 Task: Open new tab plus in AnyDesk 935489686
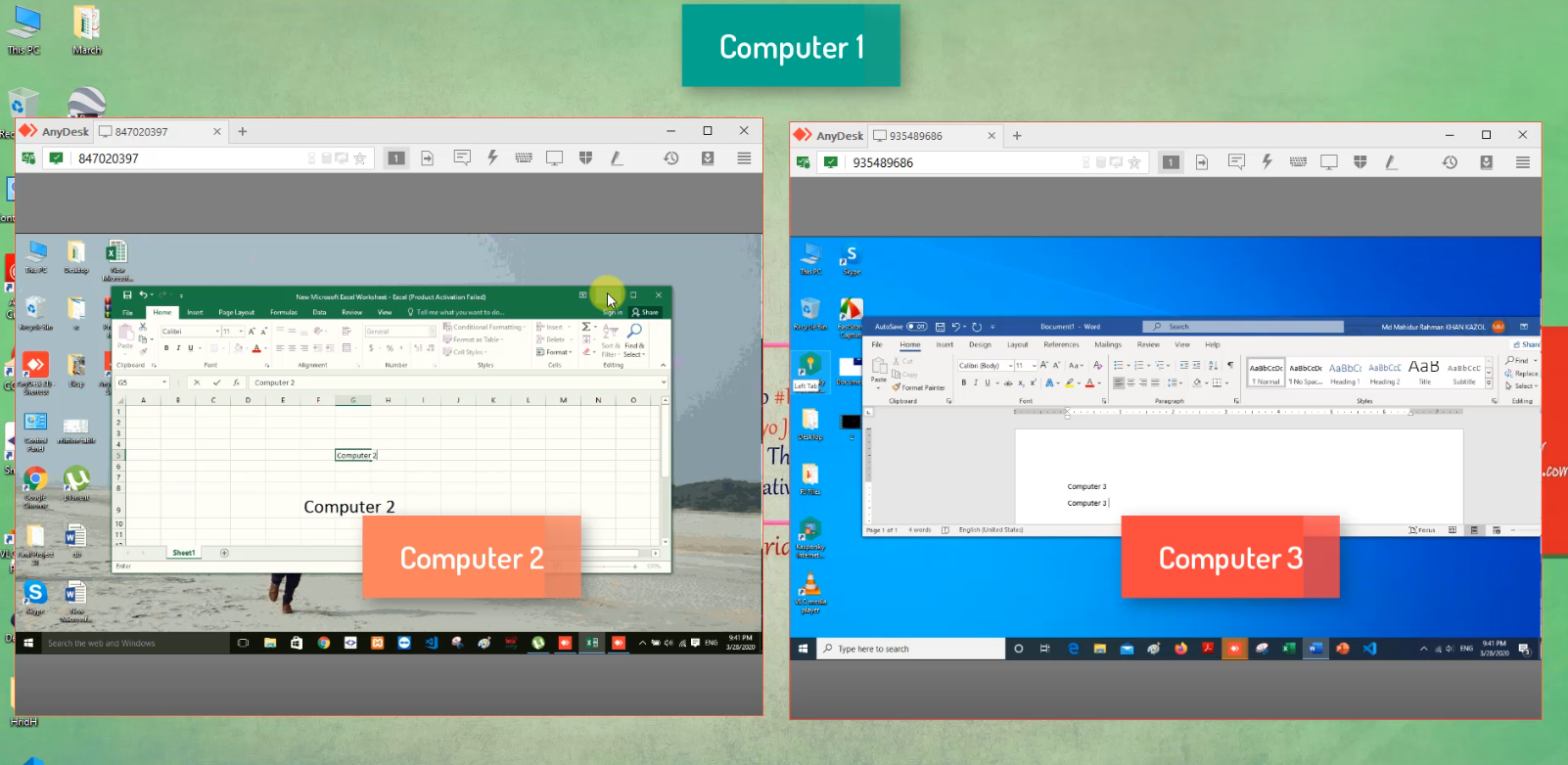[1017, 136]
